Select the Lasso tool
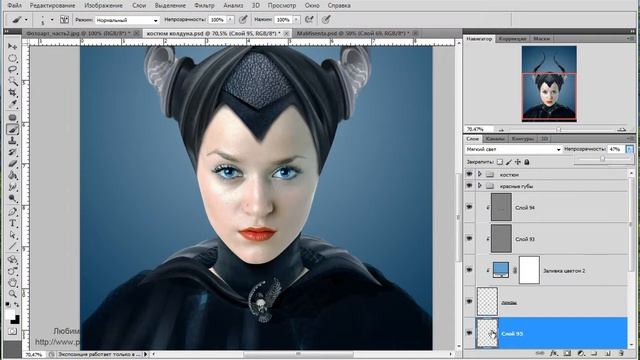 13,69
